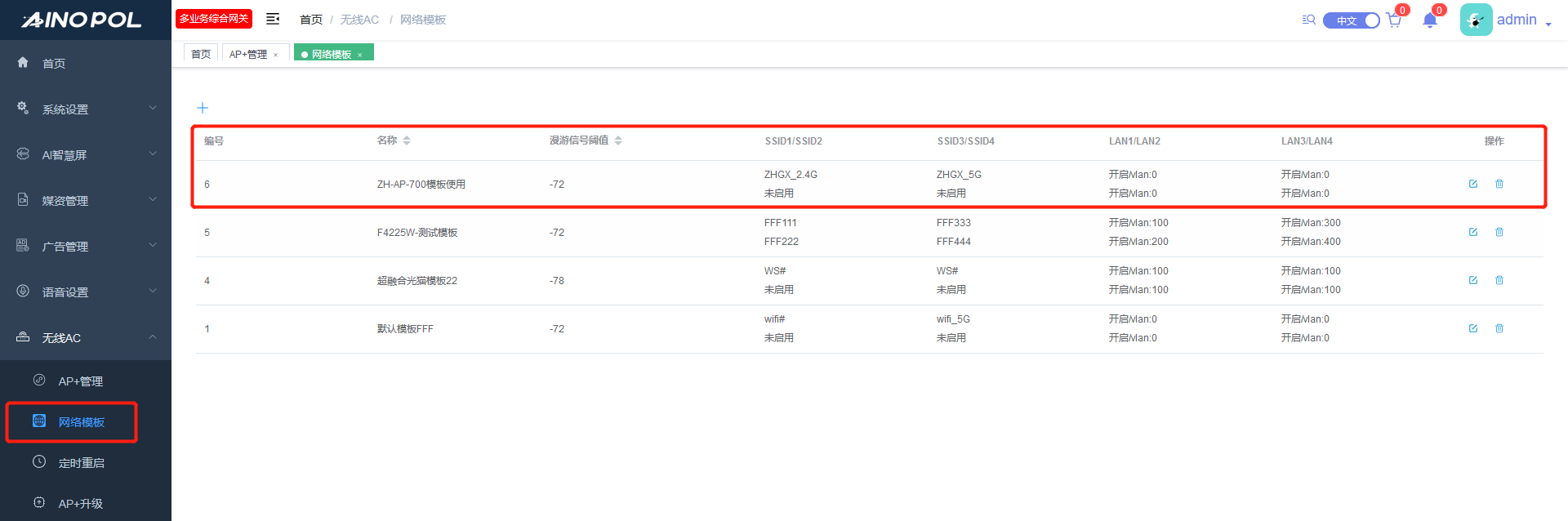1568x521 pixels.
Task: Sort by 名称 column arrows
Action: [407, 140]
